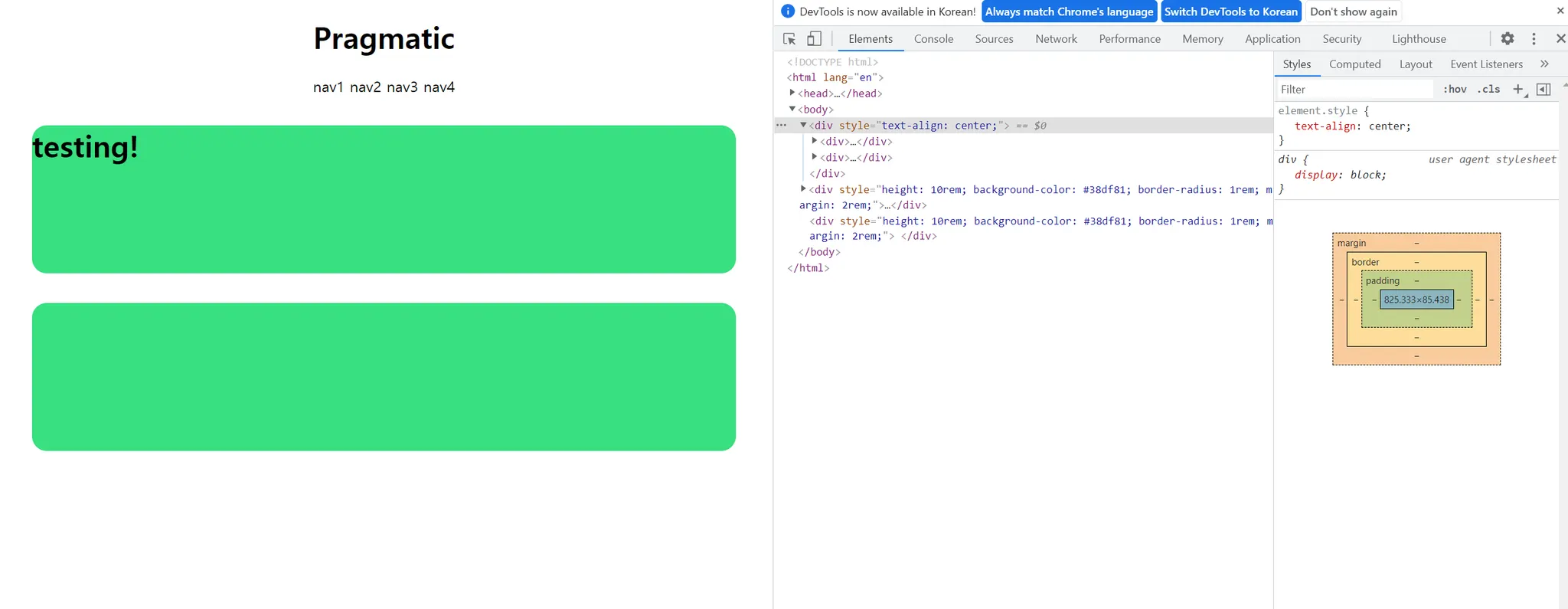Click the nav3 link on page
The image size is (1568, 609).
[x=402, y=87]
